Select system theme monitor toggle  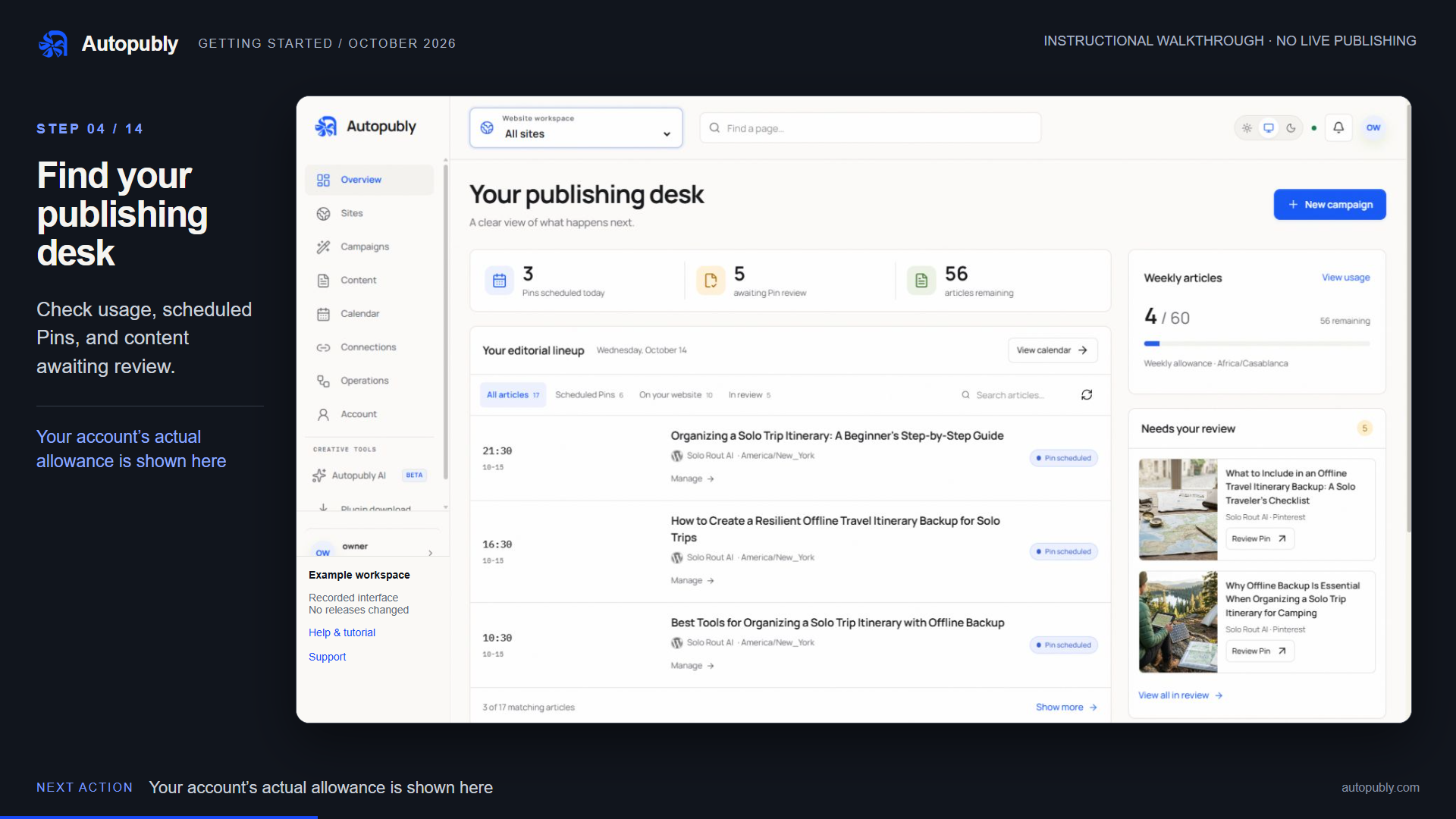tap(1269, 128)
